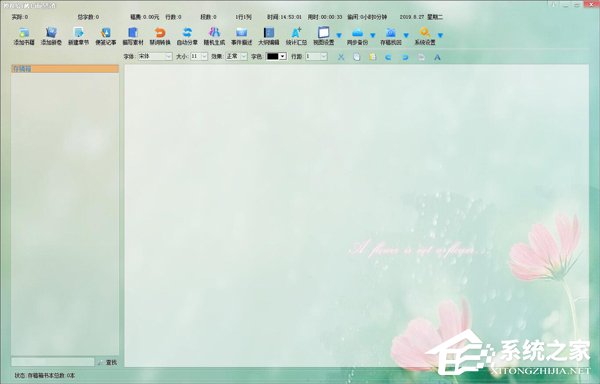Expand the arrow next to 系统设置
Image resolution: width=600 pixels, height=384 pixels.
pyautogui.click(x=440, y=35)
